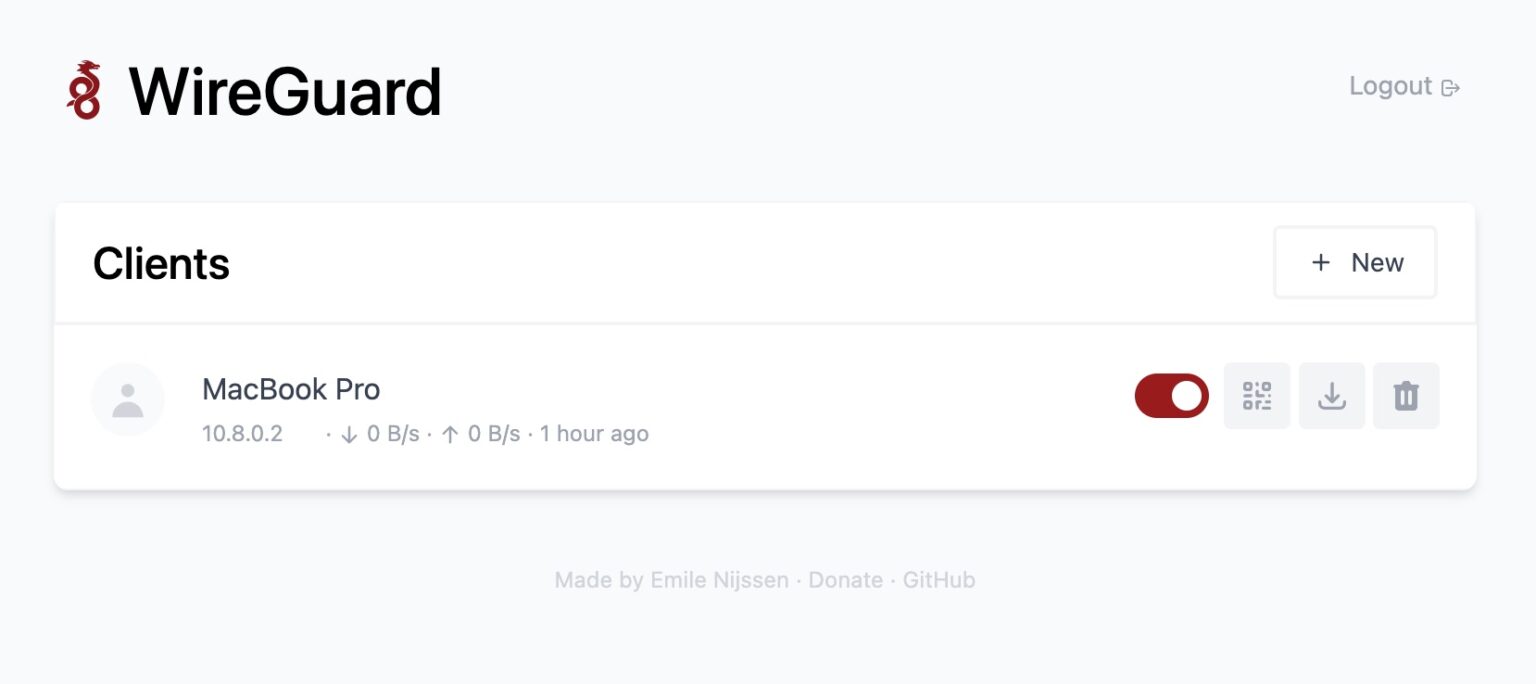The height and width of the screenshot is (684, 1536).
Task: Click the MacBook Pro client name
Action: click(x=291, y=389)
